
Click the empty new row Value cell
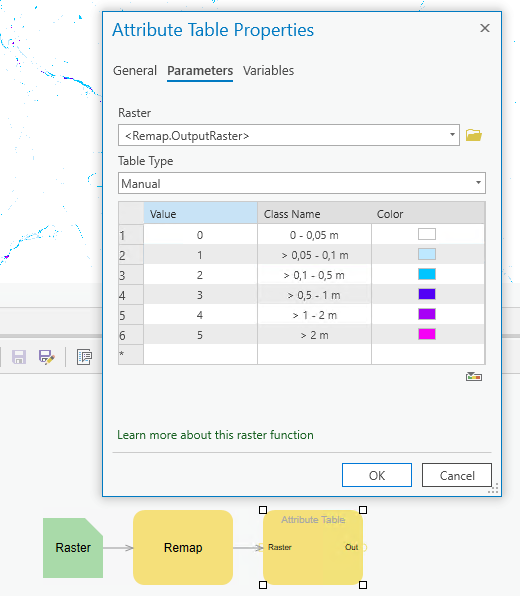point(200,354)
